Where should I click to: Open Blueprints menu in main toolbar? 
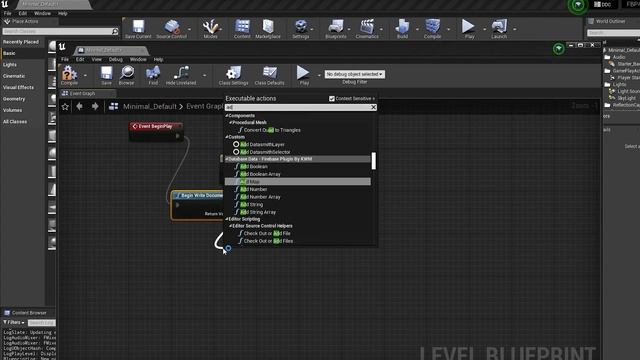336,29
